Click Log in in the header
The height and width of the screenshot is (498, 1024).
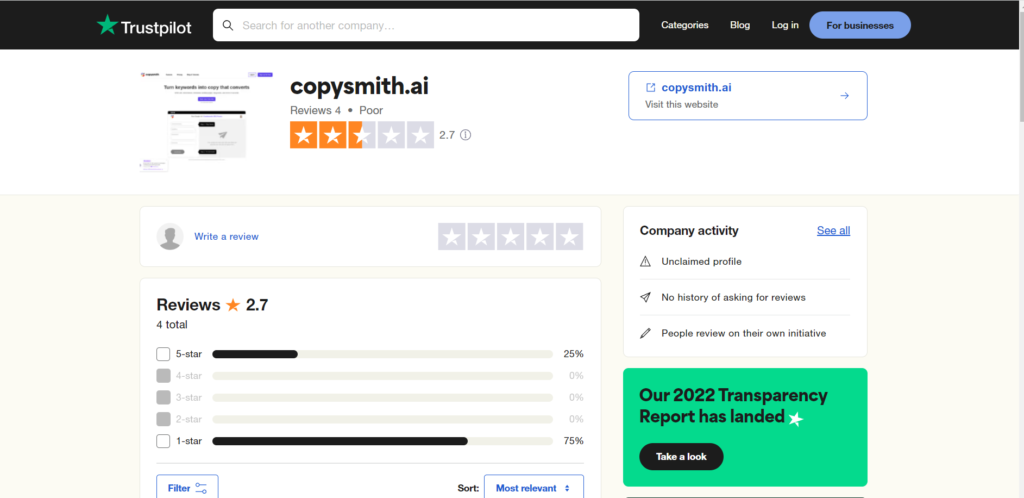[x=785, y=25]
